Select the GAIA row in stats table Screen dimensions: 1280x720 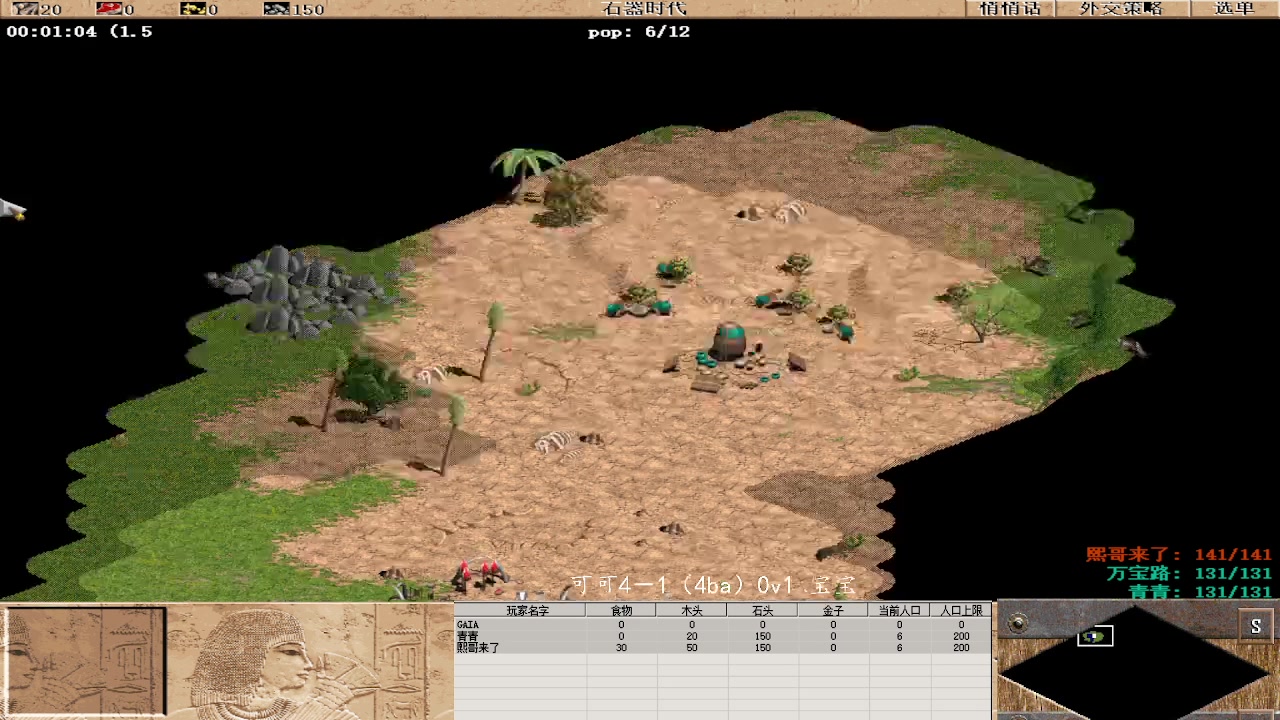722,625
